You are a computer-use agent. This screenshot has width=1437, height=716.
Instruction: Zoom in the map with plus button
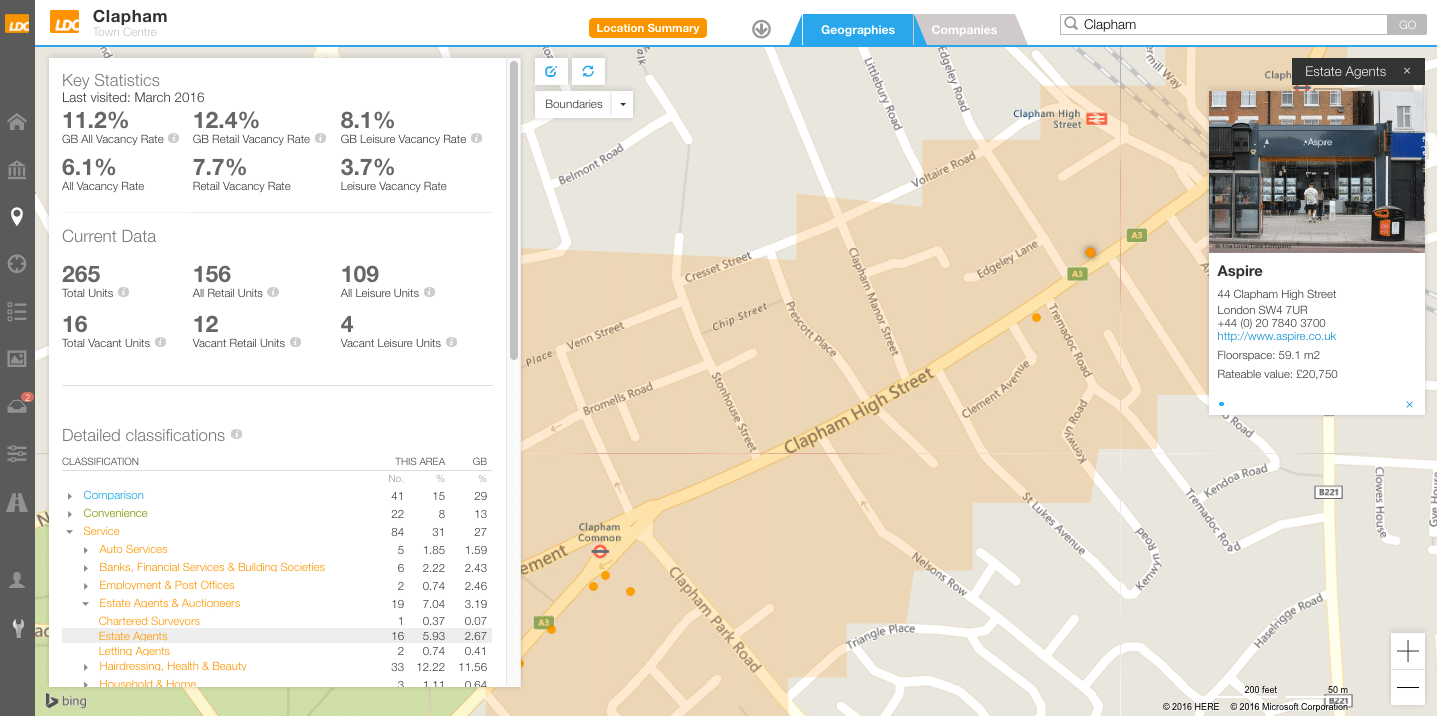click(1408, 652)
